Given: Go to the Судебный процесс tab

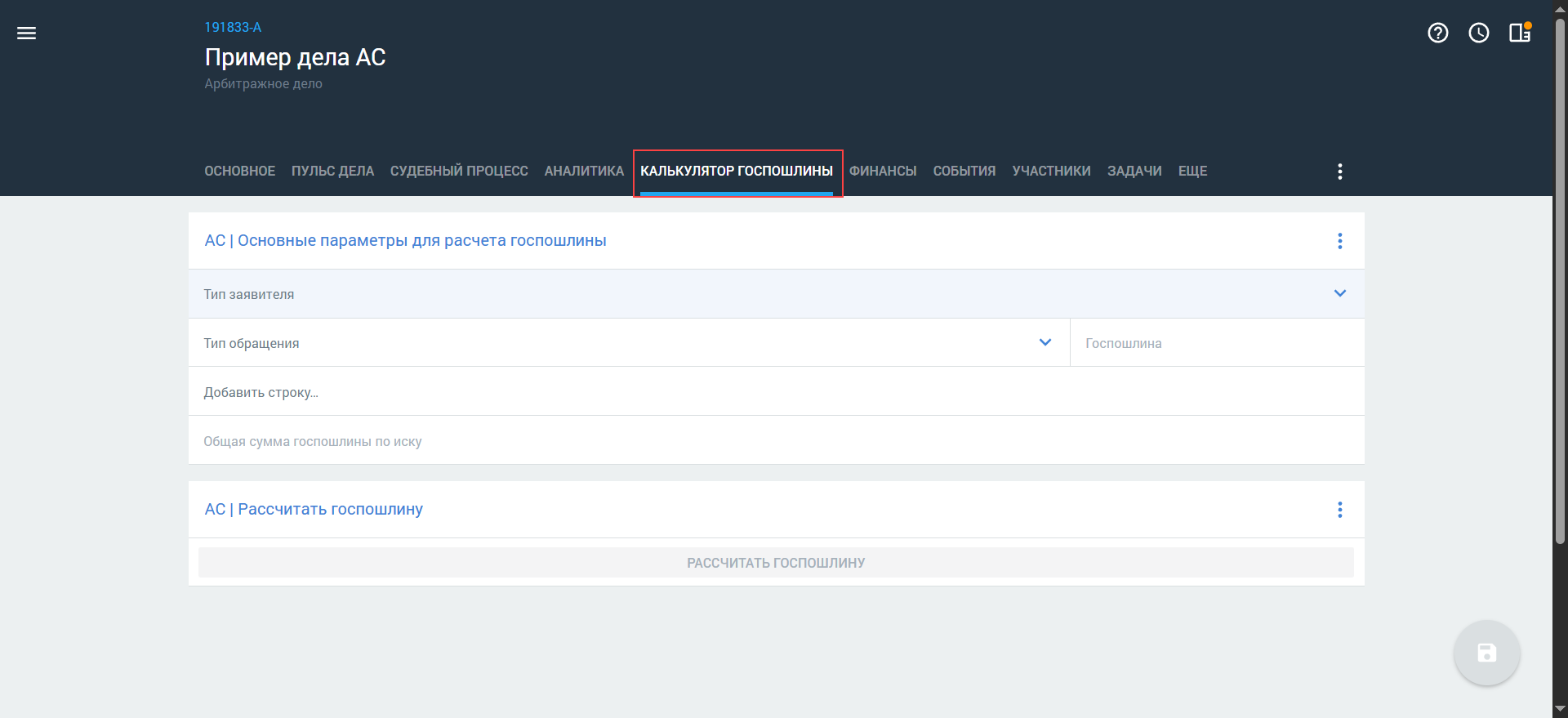Looking at the screenshot, I should 459,172.
